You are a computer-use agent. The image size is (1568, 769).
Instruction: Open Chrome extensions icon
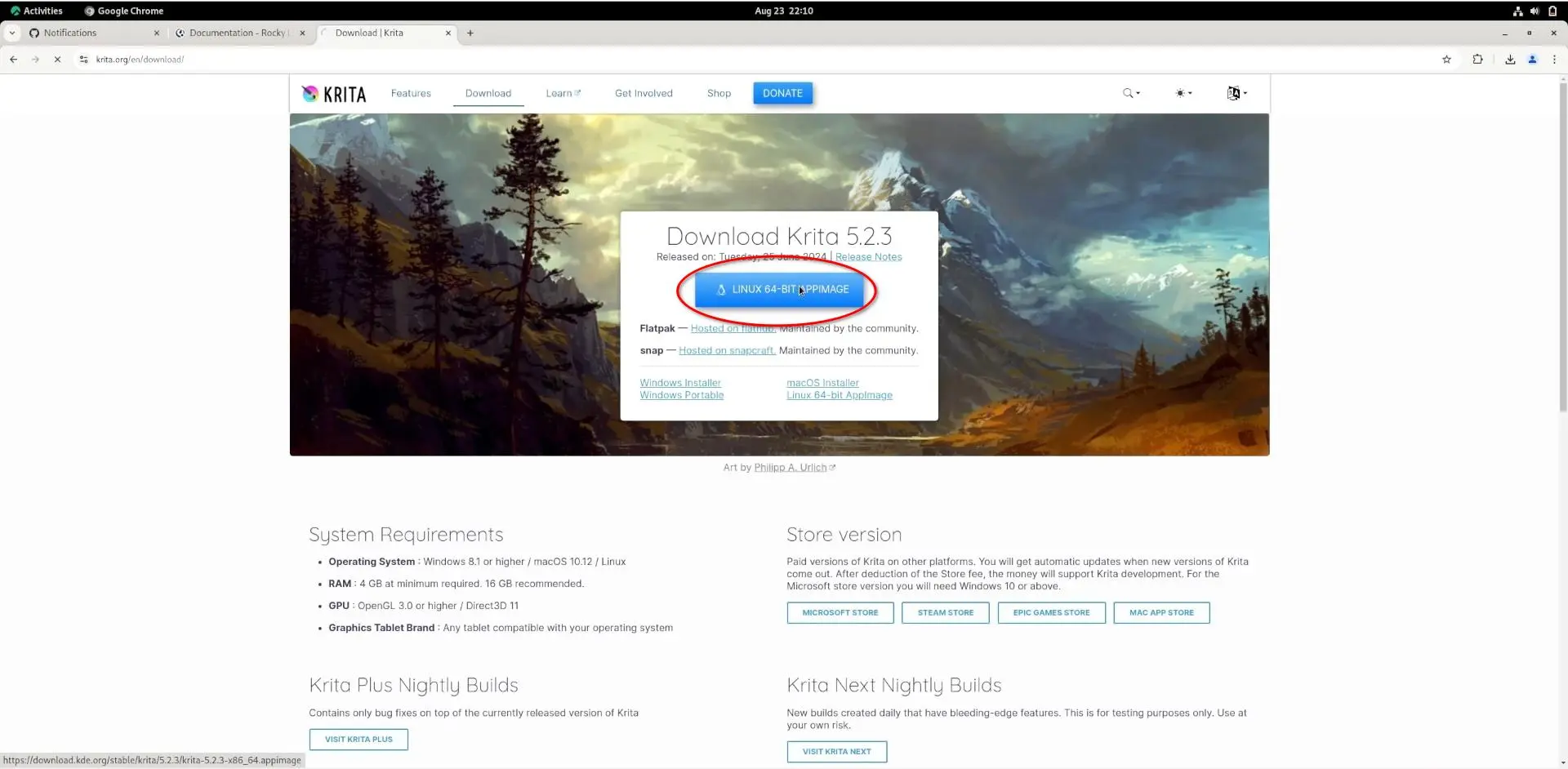pyautogui.click(x=1477, y=59)
